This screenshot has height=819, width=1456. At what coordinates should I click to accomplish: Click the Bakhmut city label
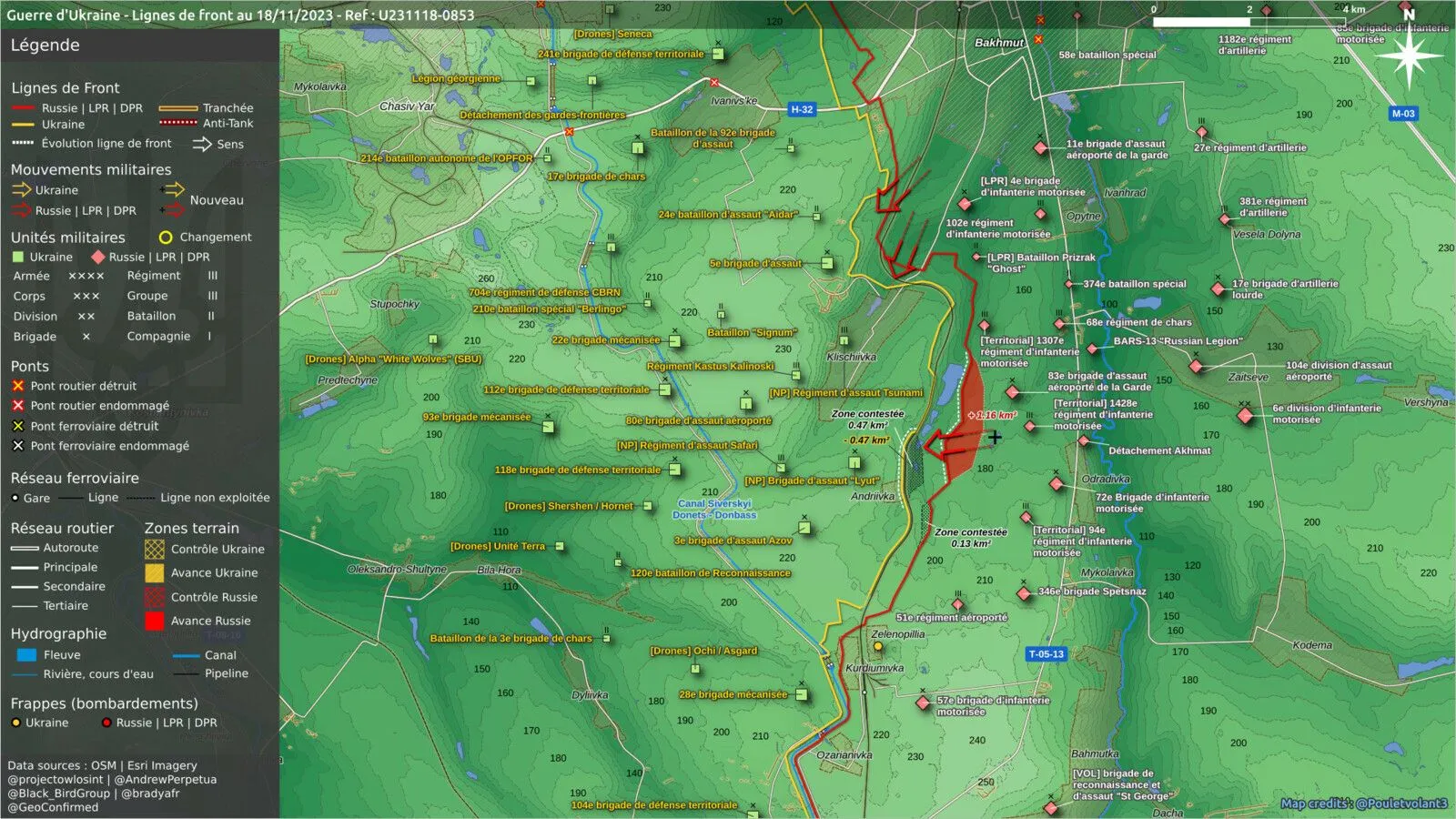coord(999,43)
